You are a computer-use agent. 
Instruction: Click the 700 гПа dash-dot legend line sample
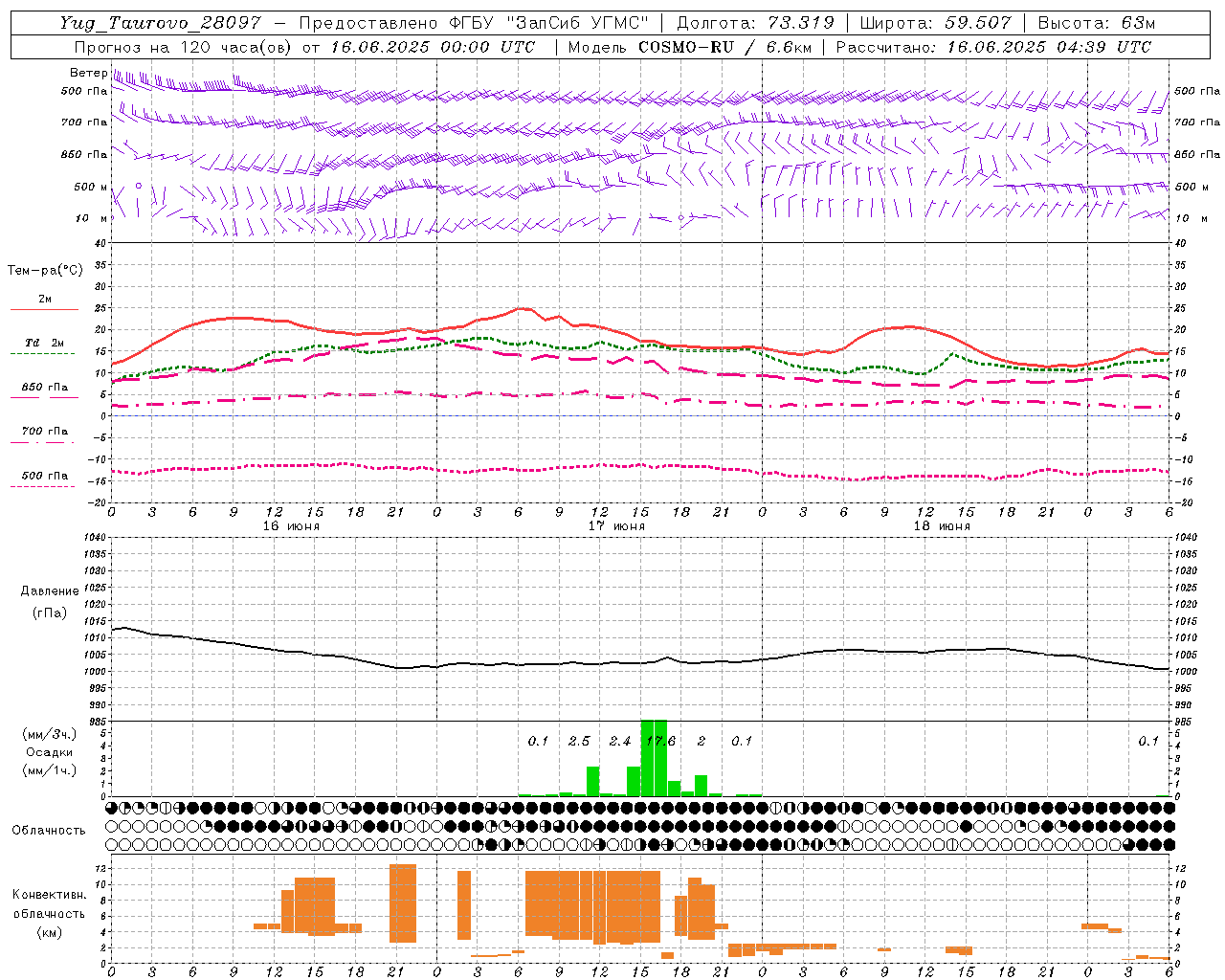(42, 442)
